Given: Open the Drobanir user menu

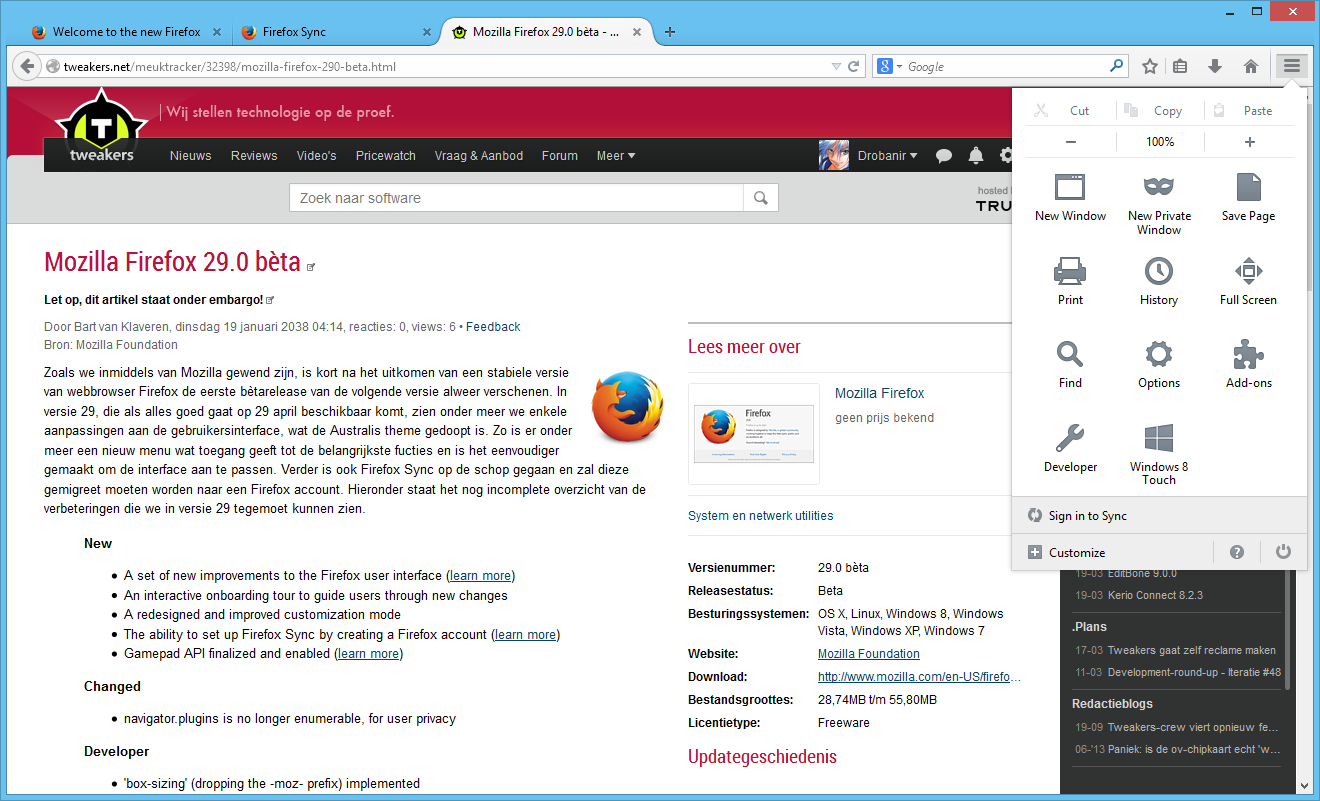Looking at the screenshot, I should point(888,155).
